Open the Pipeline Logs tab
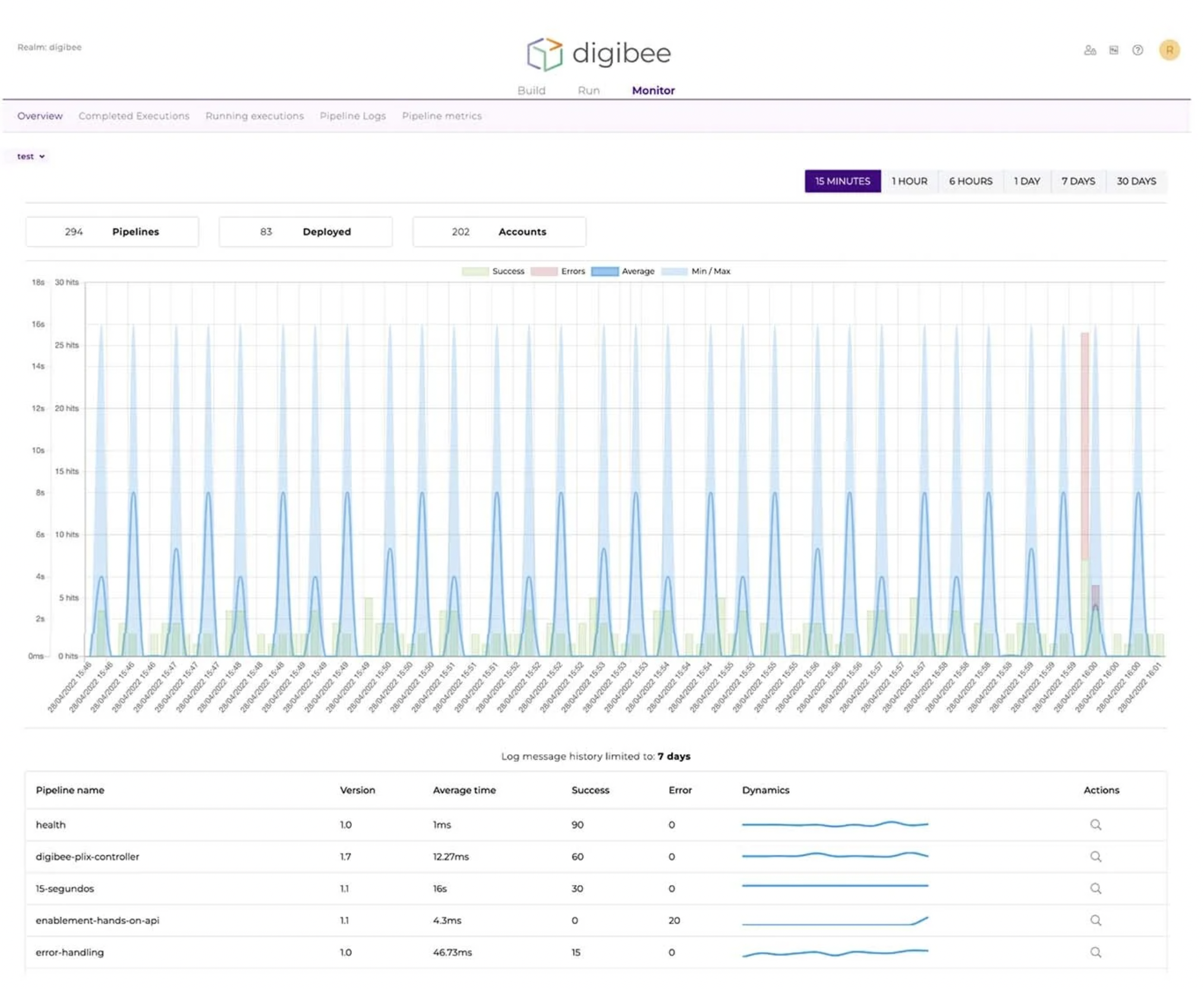The height and width of the screenshot is (989, 1204). coord(352,116)
